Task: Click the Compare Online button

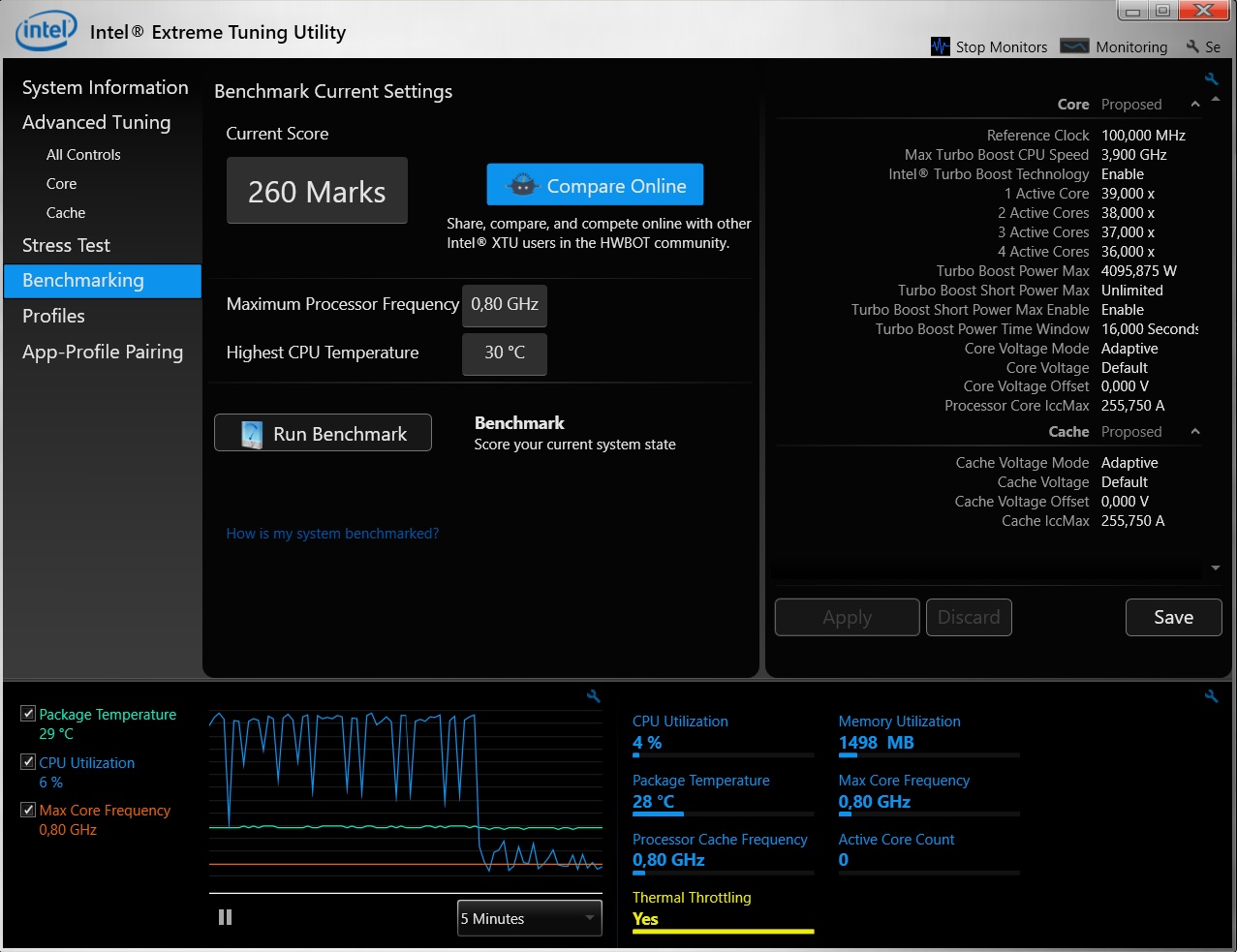Action: (595, 185)
